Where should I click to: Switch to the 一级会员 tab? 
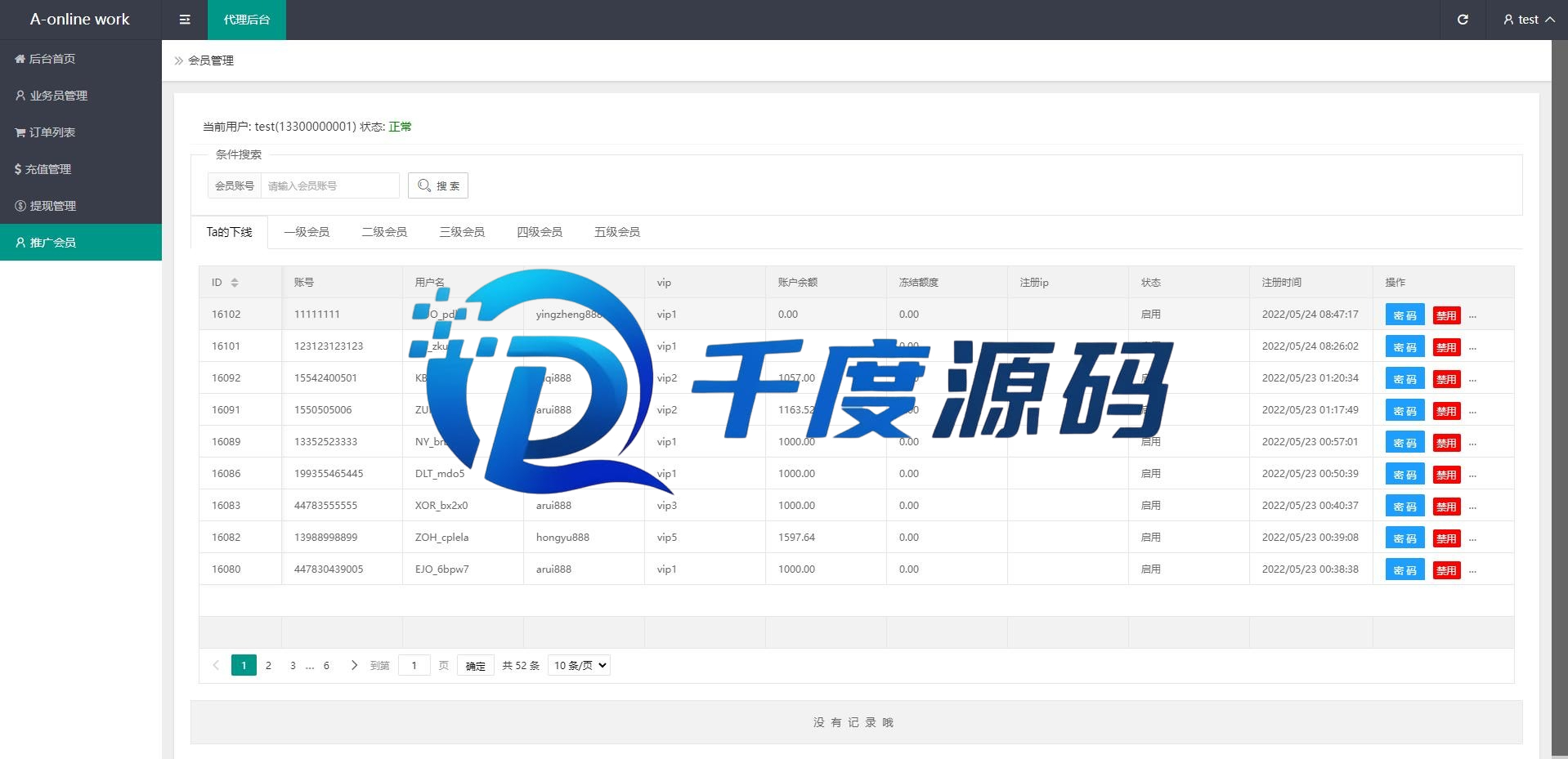click(x=307, y=232)
